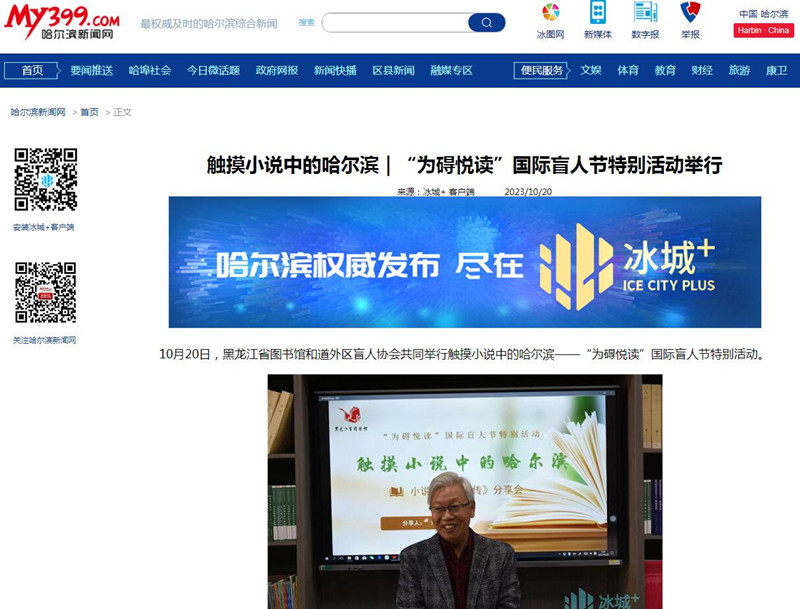Go to the 首页 nav tab
The image size is (800, 609).
(32, 70)
